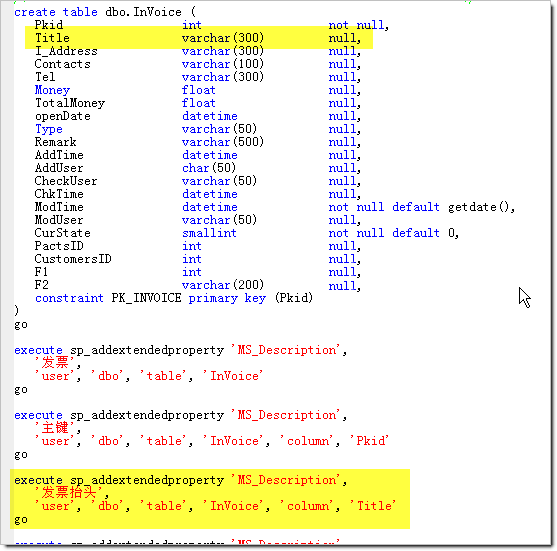Click the ChkTime column name
Screen dimensions: 557x551
59,194
